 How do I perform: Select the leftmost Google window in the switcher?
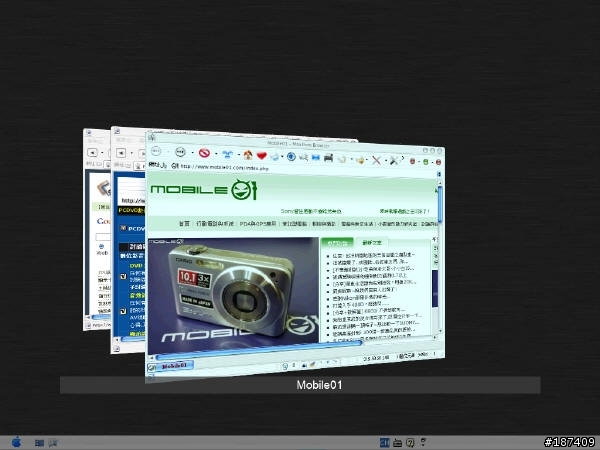pyautogui.click(x=97, y=230)
